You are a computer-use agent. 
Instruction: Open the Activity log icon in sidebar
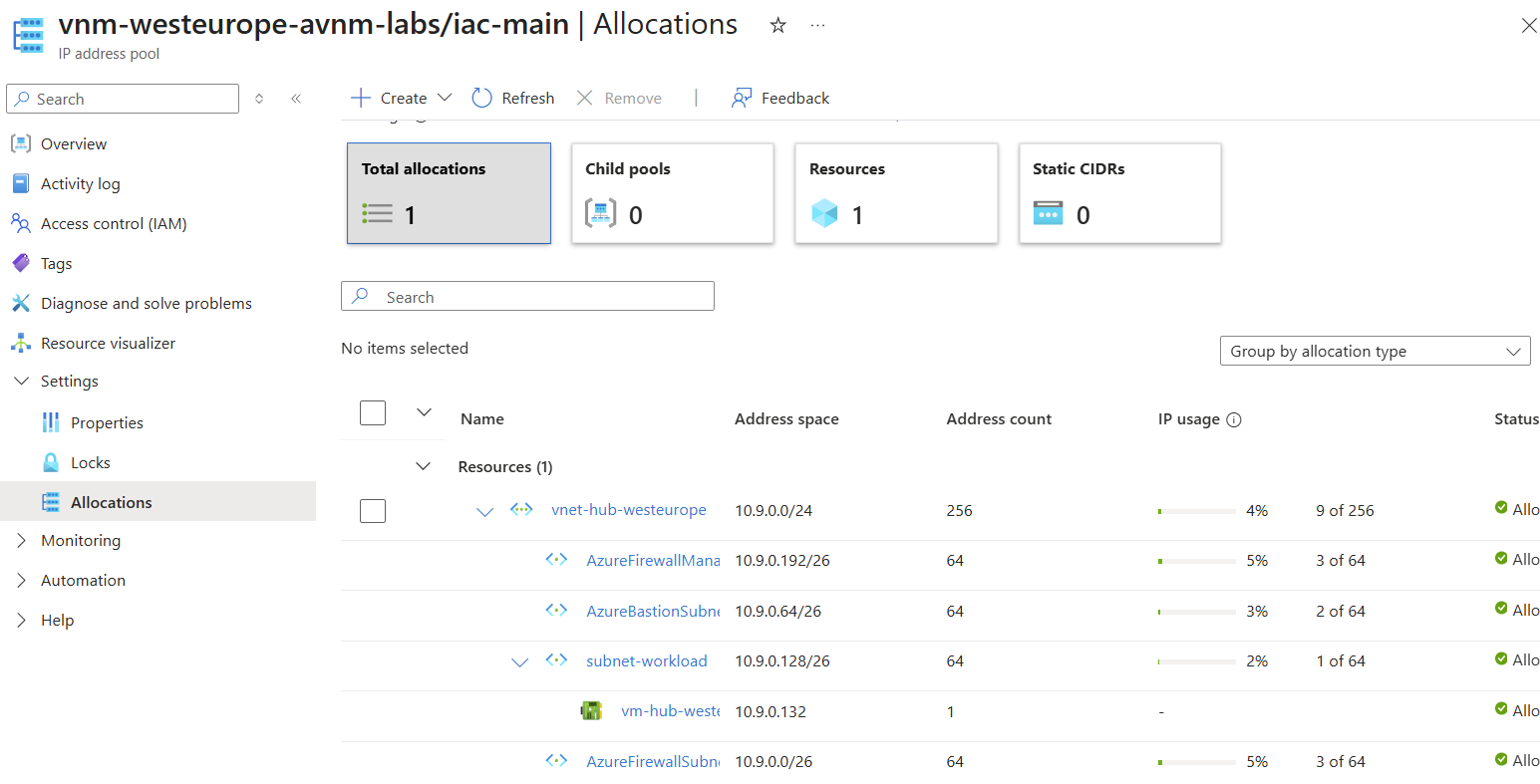coord(21,183)
